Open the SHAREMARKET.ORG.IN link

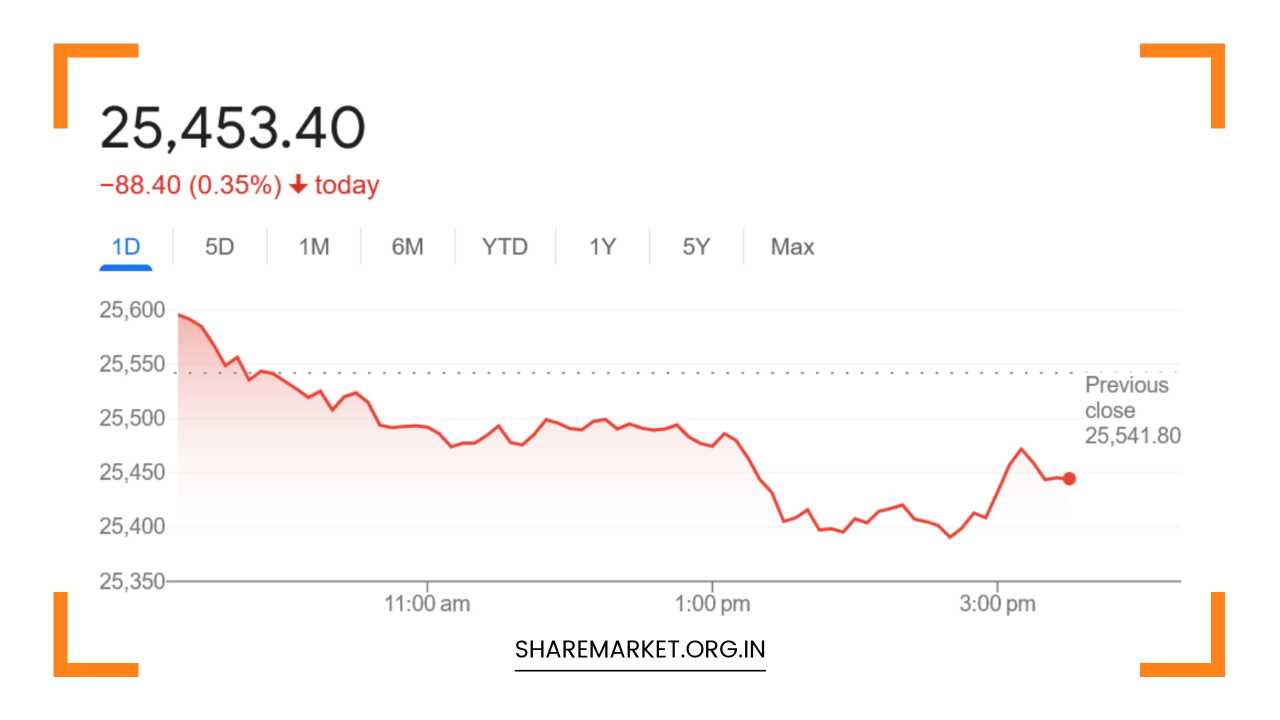pyautogui.click(x=639, y=649)
